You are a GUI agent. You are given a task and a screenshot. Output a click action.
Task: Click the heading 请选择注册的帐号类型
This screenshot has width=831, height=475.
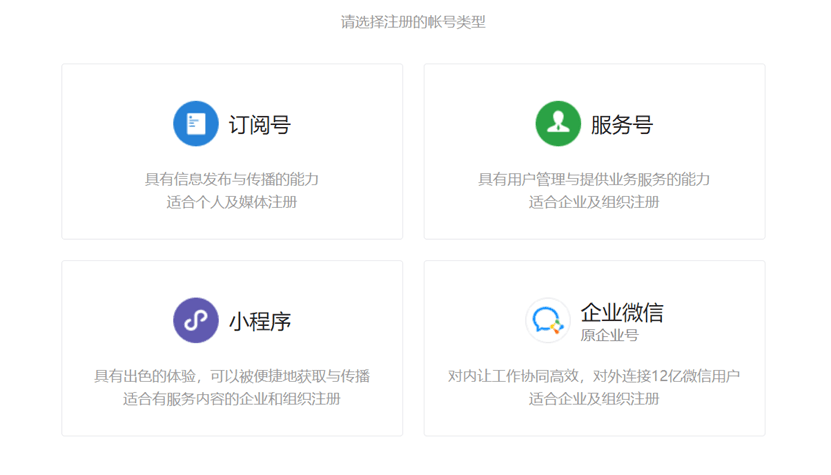[x=413, y=22]
